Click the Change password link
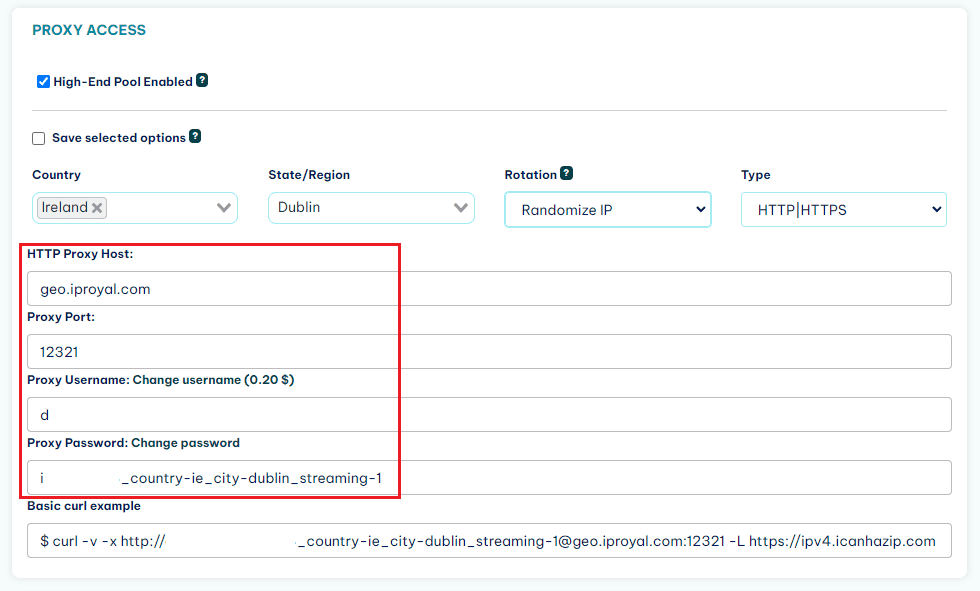The height and width of the screenshot is (591, 980). point(186,443)
